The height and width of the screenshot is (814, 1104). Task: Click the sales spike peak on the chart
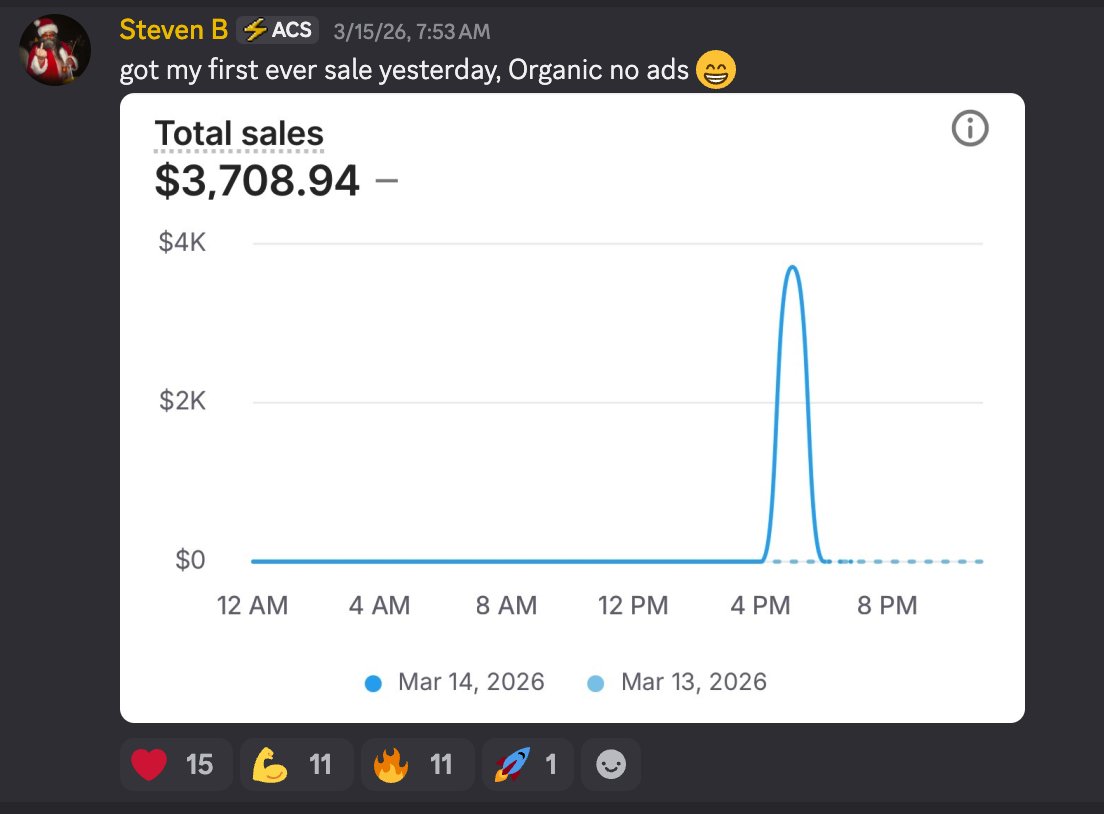point(793,268)
